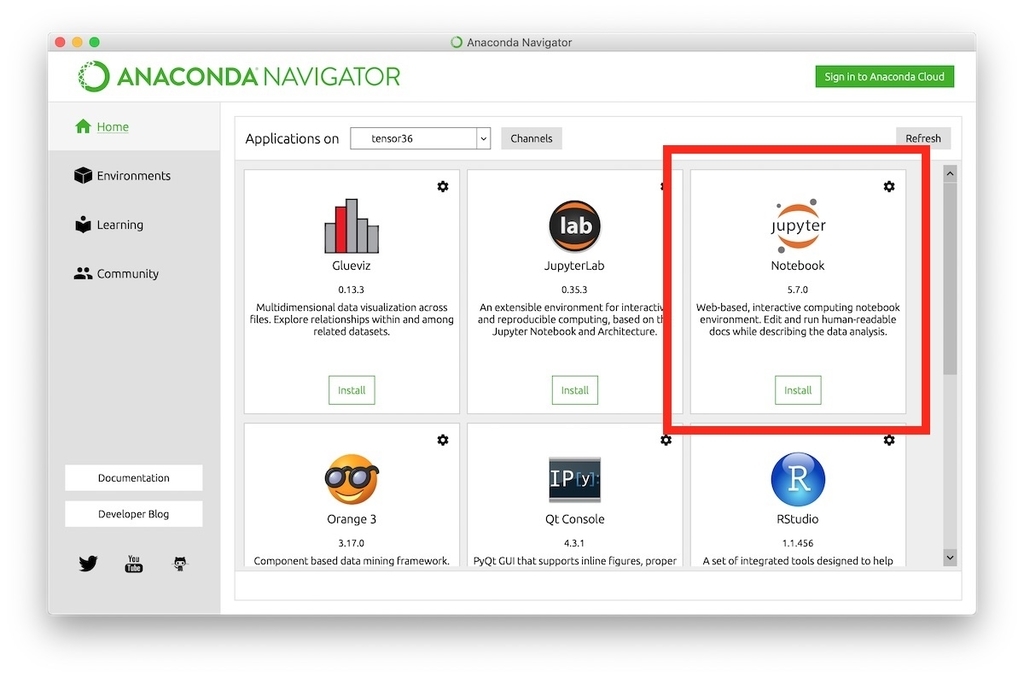Screen dimensions: 1024x678
Task: Click the Qt Console app name
Action: tap(575, 519)
